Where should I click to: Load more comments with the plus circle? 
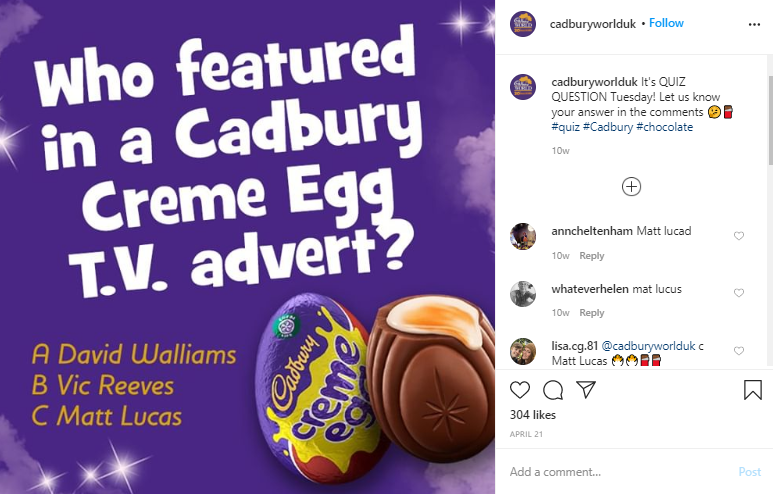631,187
